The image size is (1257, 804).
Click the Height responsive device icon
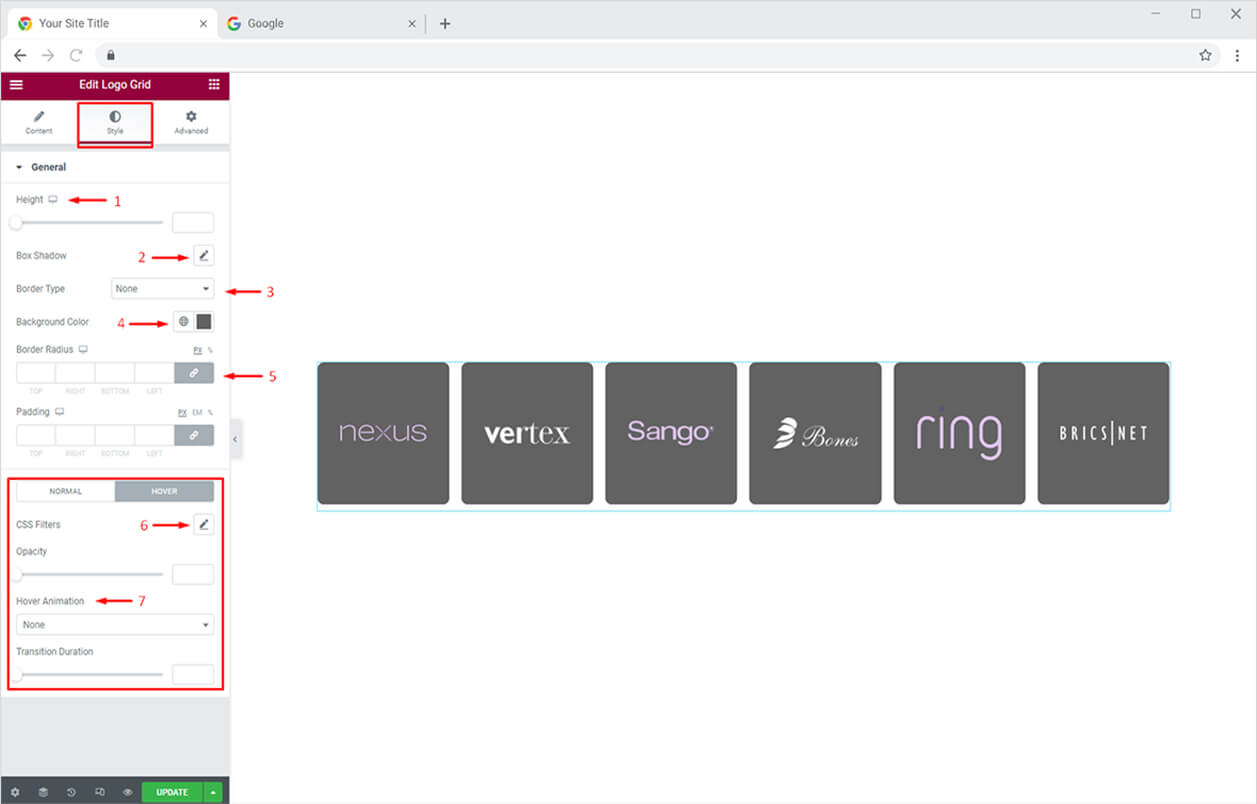click(x=53, y=199)
